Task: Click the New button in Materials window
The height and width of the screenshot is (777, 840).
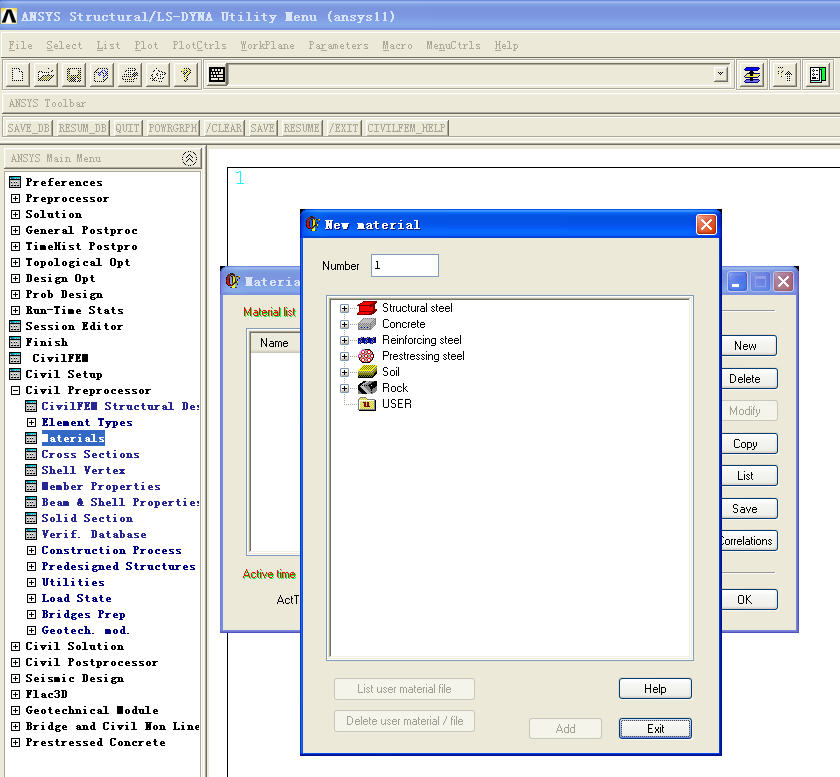Action: pos(748,346)
